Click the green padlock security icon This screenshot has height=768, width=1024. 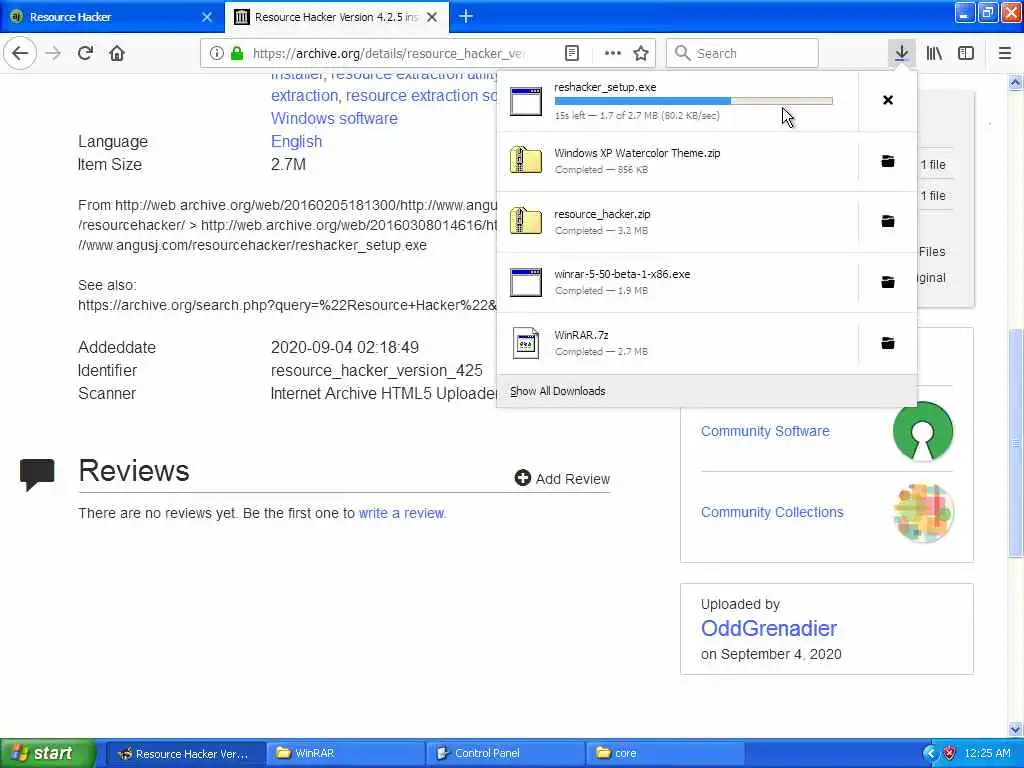[236, 54]
